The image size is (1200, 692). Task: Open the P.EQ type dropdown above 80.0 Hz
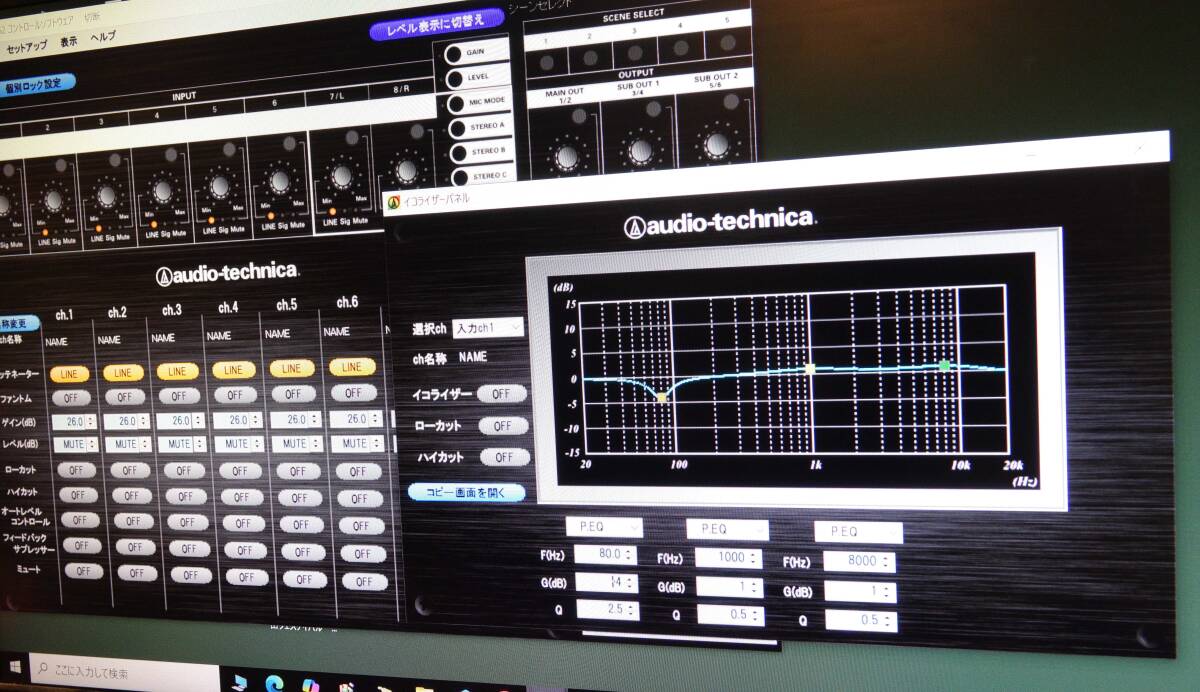(604, 526)
